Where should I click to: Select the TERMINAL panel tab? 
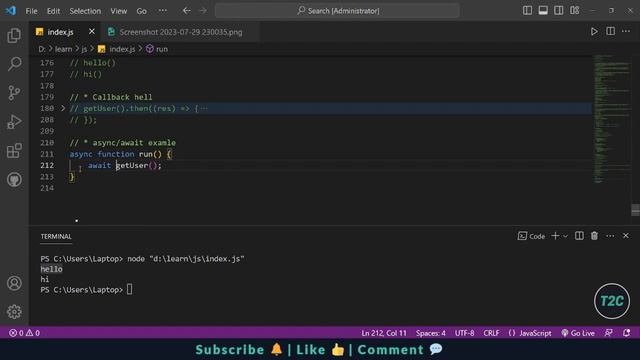point(56,236)
